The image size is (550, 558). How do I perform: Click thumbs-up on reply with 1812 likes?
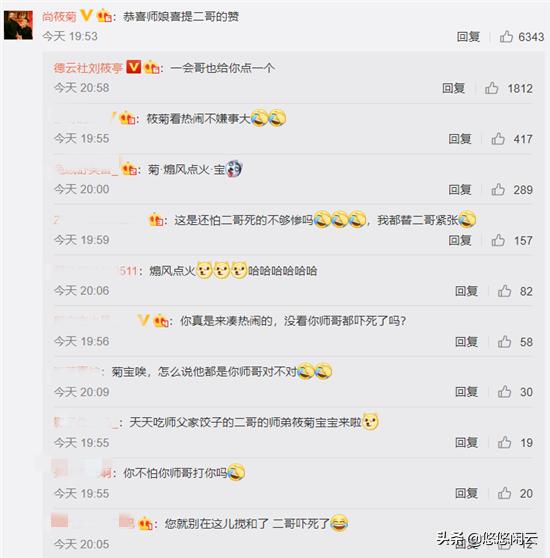(492, 88)
